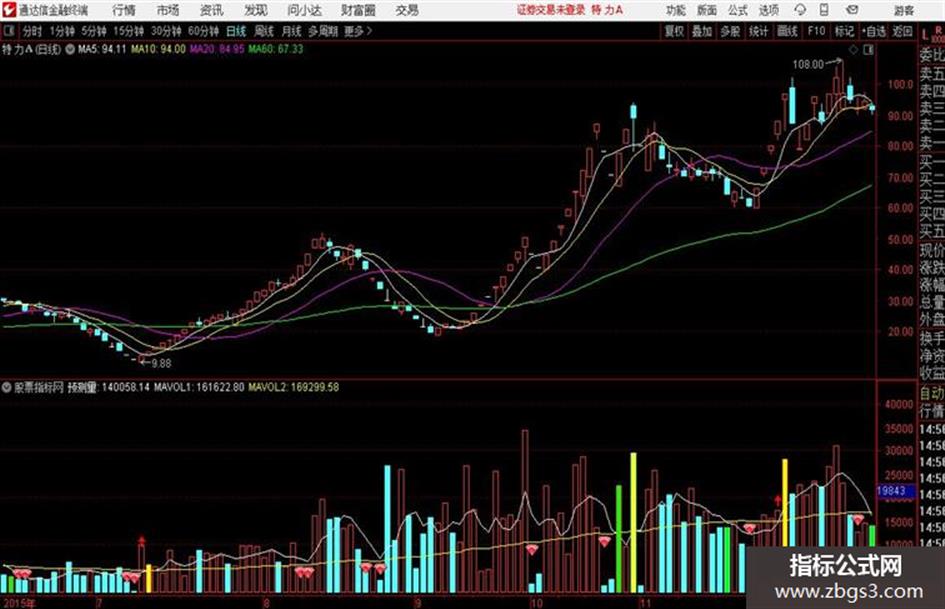Click the 叠加 overlay button

point(702,31)
